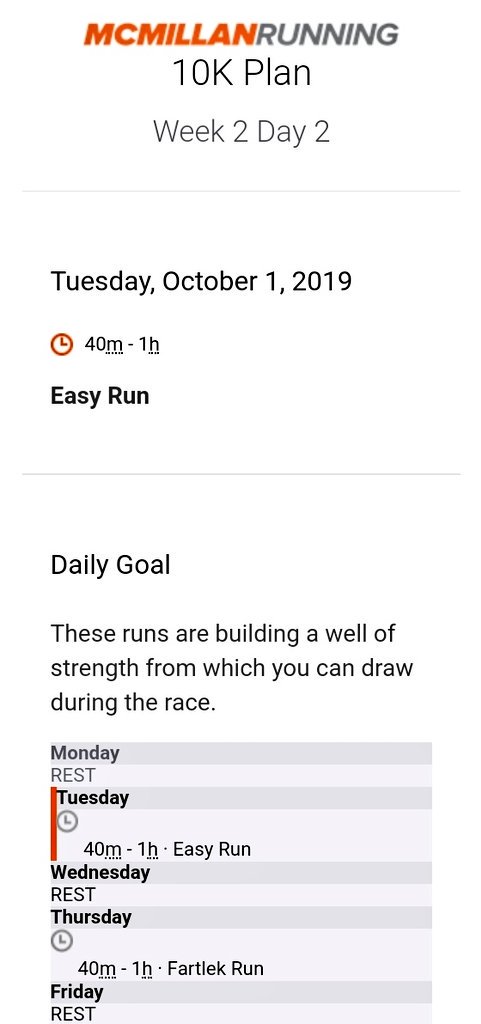Click the orange marker bar beside Tuesday
The height and width of the screenshot is (1024, 481).
pos(54,824)
